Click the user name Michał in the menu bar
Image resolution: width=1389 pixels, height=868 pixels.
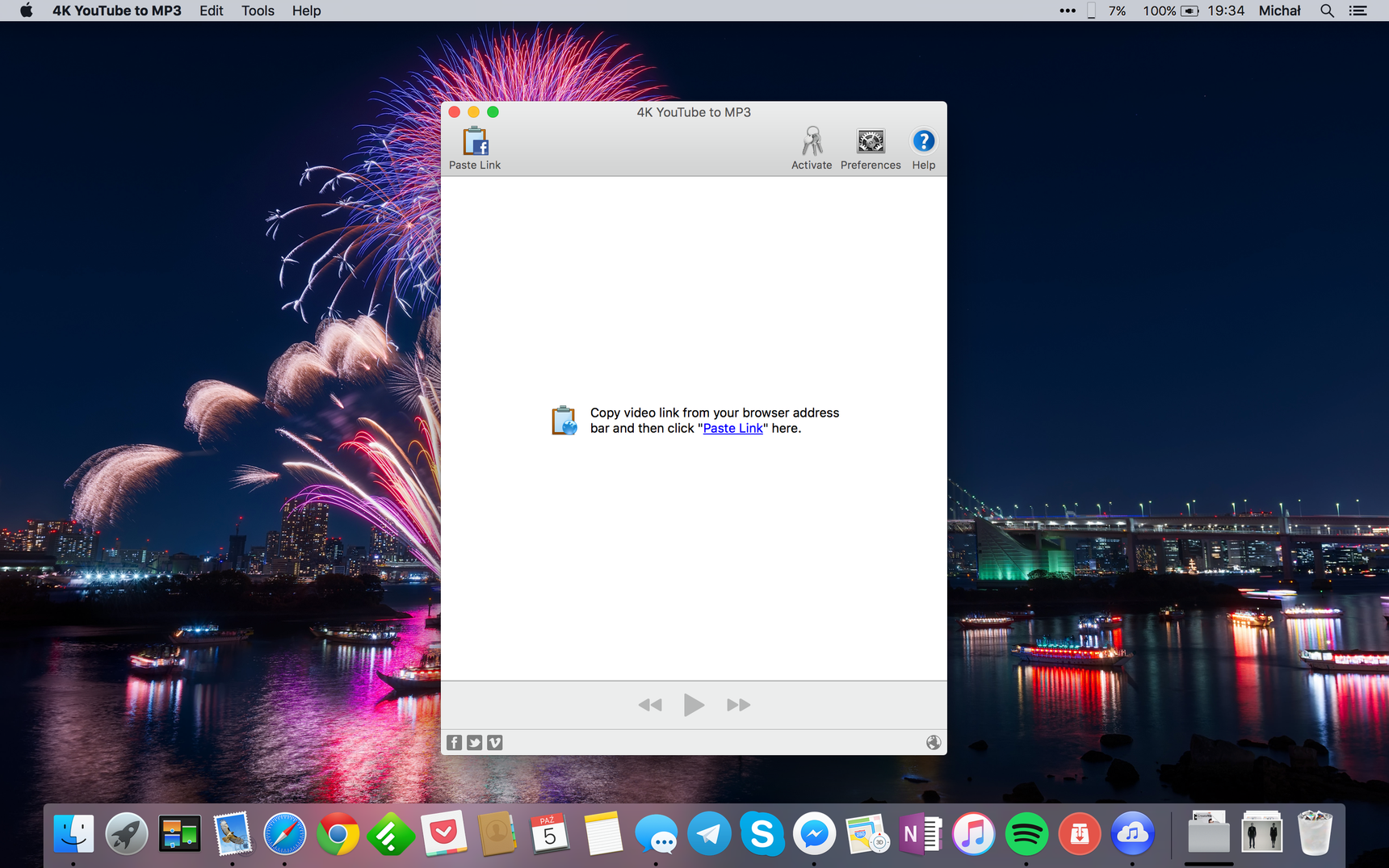click(x=1280, y=10)
